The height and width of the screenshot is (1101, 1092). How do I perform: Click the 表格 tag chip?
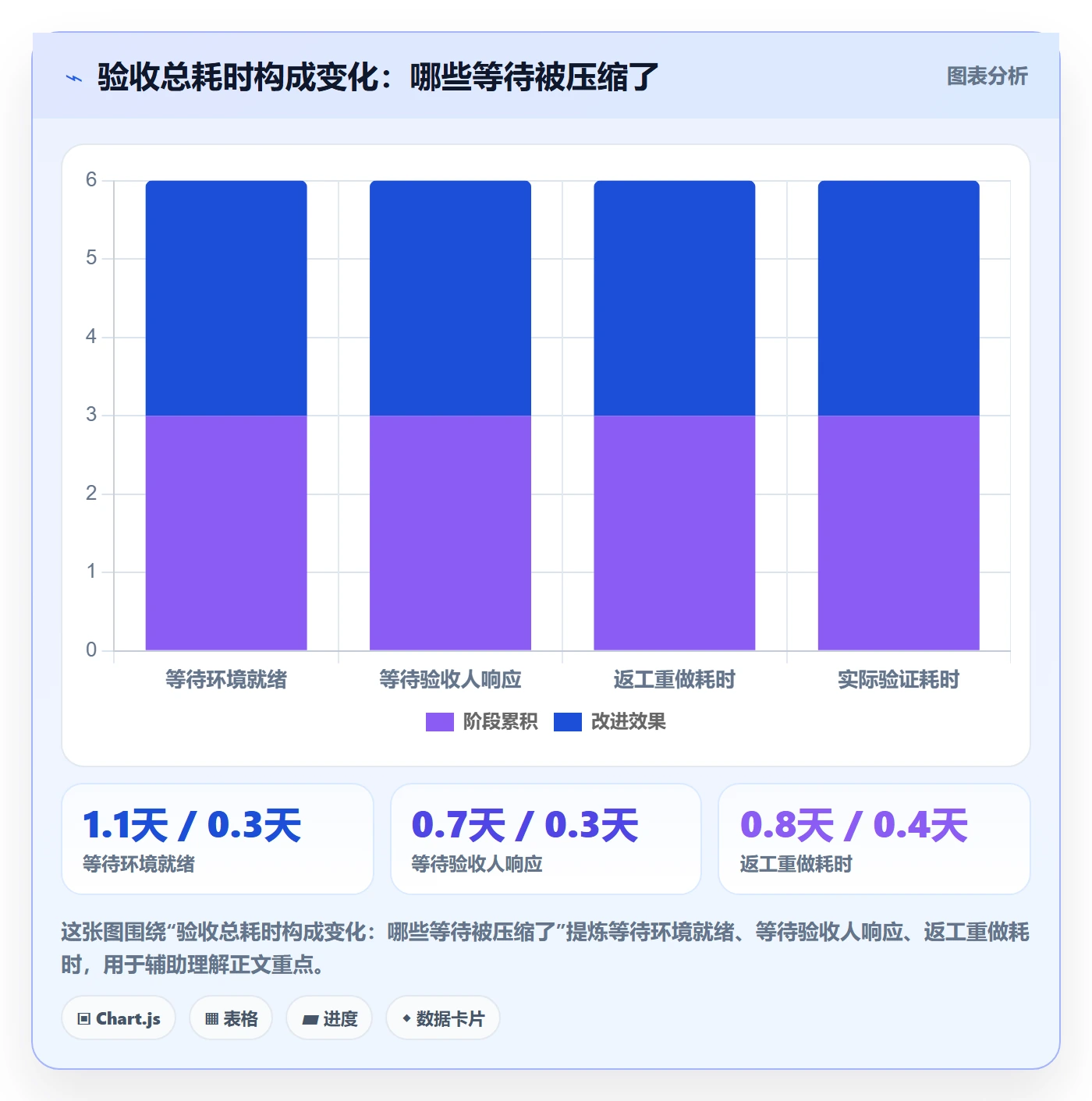pos(231,1018)
